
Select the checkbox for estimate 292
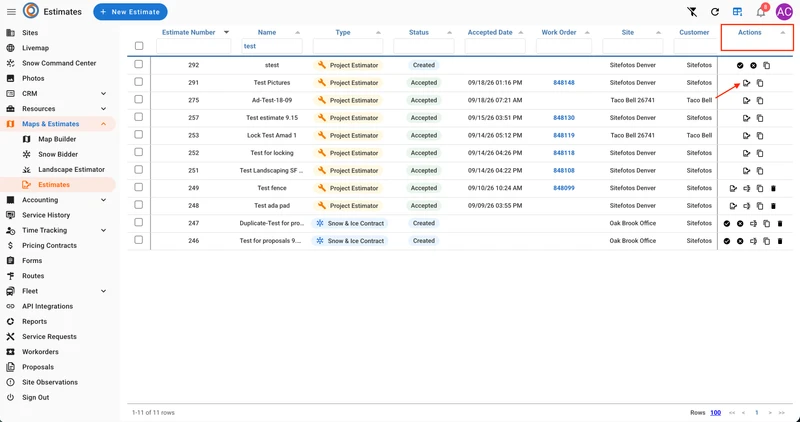[x=139, y=64]
